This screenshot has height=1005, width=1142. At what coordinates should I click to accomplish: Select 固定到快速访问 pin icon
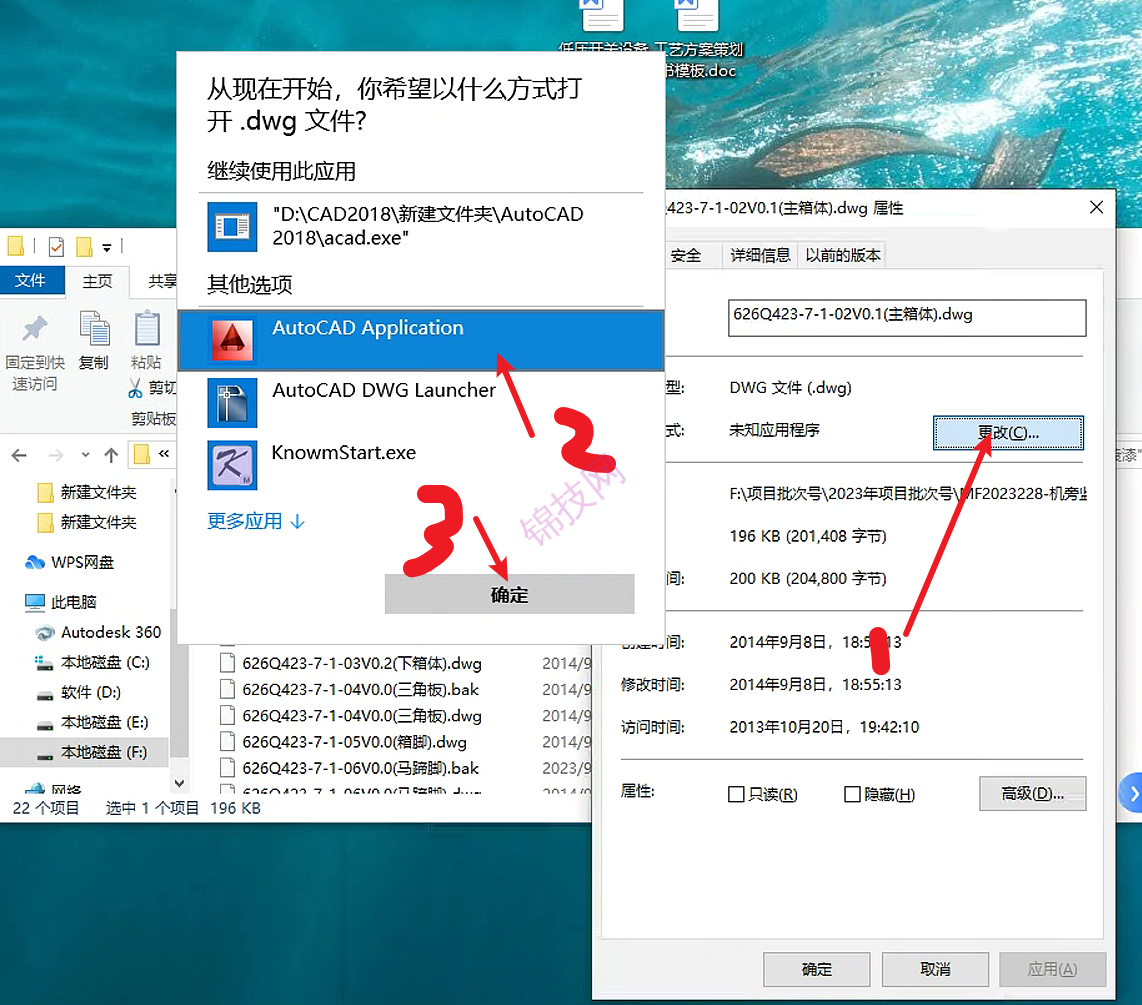(35, 345)
